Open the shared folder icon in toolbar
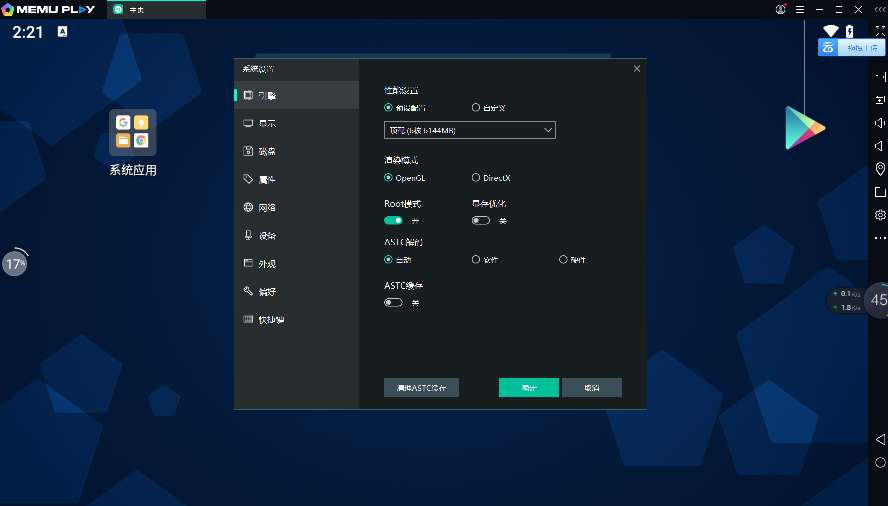888x506 pixels. click(880, 192)
